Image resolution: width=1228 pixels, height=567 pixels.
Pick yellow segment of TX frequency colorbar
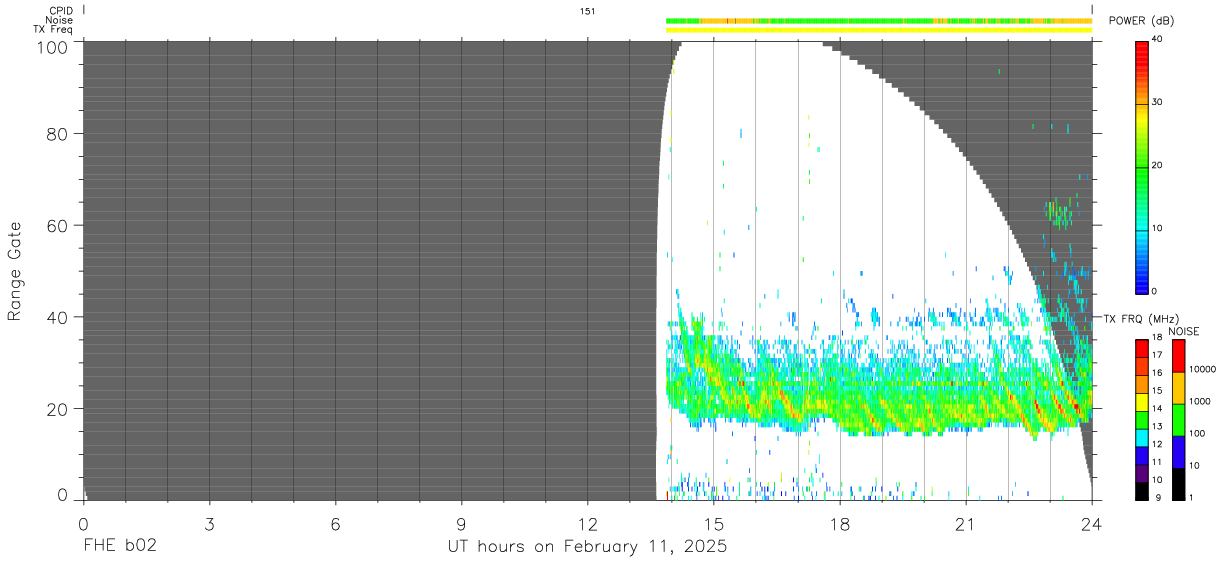point(1144,400)
